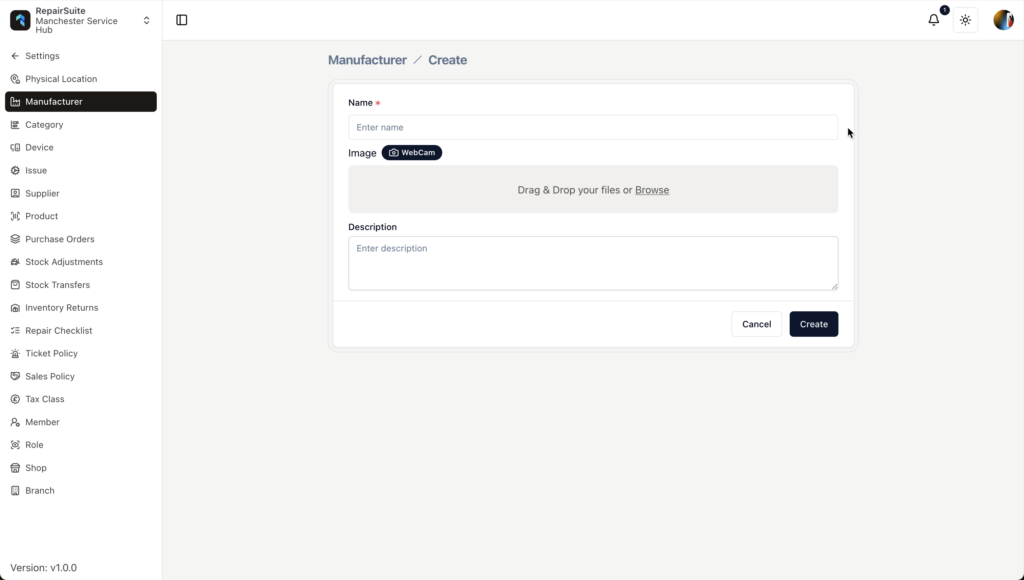Click the Device sidebar icon
Image resolution: width=1024 pixels, height=580 pixels.
[15, 148]
